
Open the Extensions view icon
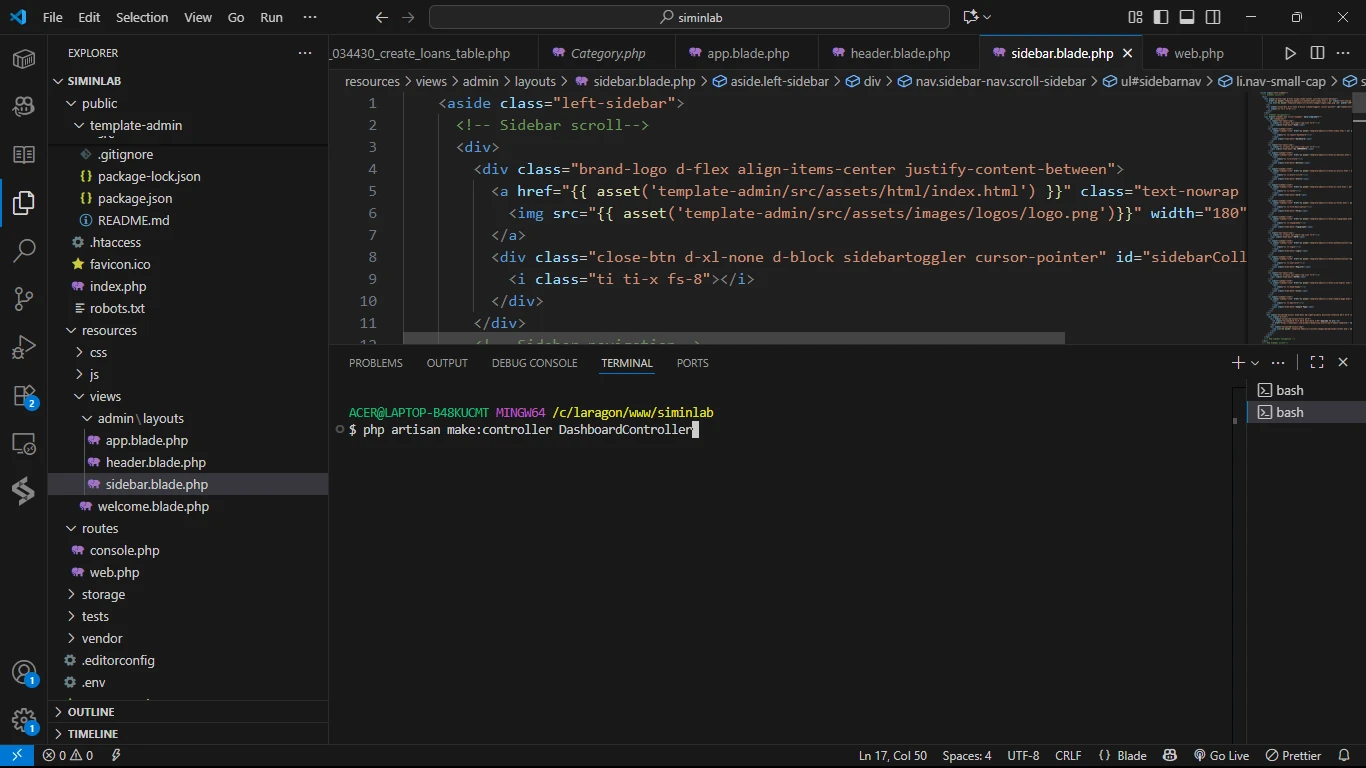24,396
